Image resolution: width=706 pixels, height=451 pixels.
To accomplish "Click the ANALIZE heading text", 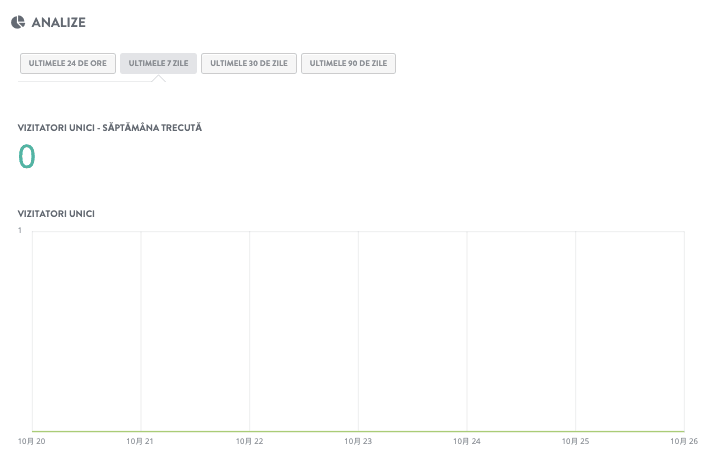I will pyautogui.click(x=59, y=23).
